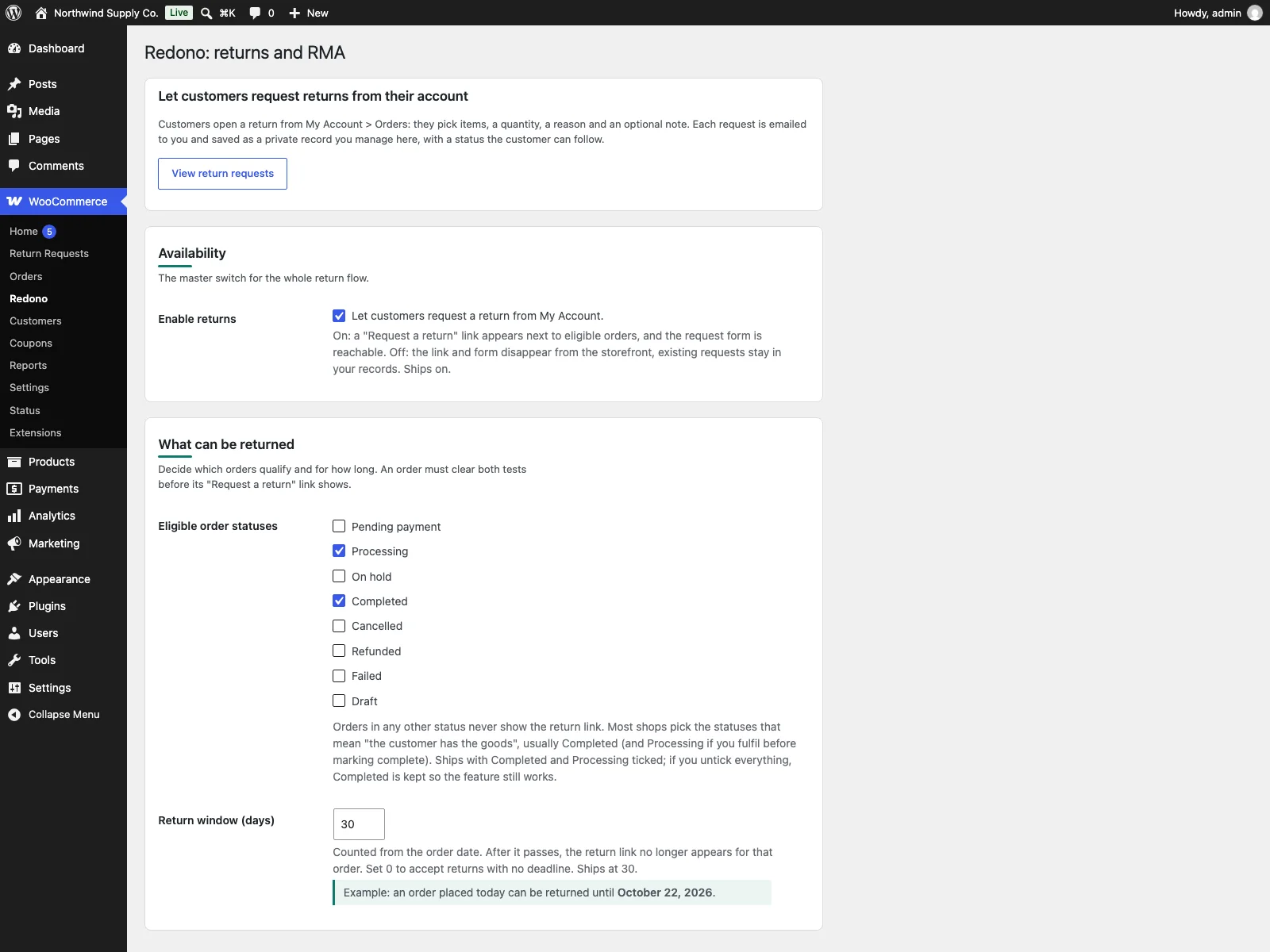Click the Marketing megaphone icon
This screenshot has width=1270, height=952.
[14, 543]
